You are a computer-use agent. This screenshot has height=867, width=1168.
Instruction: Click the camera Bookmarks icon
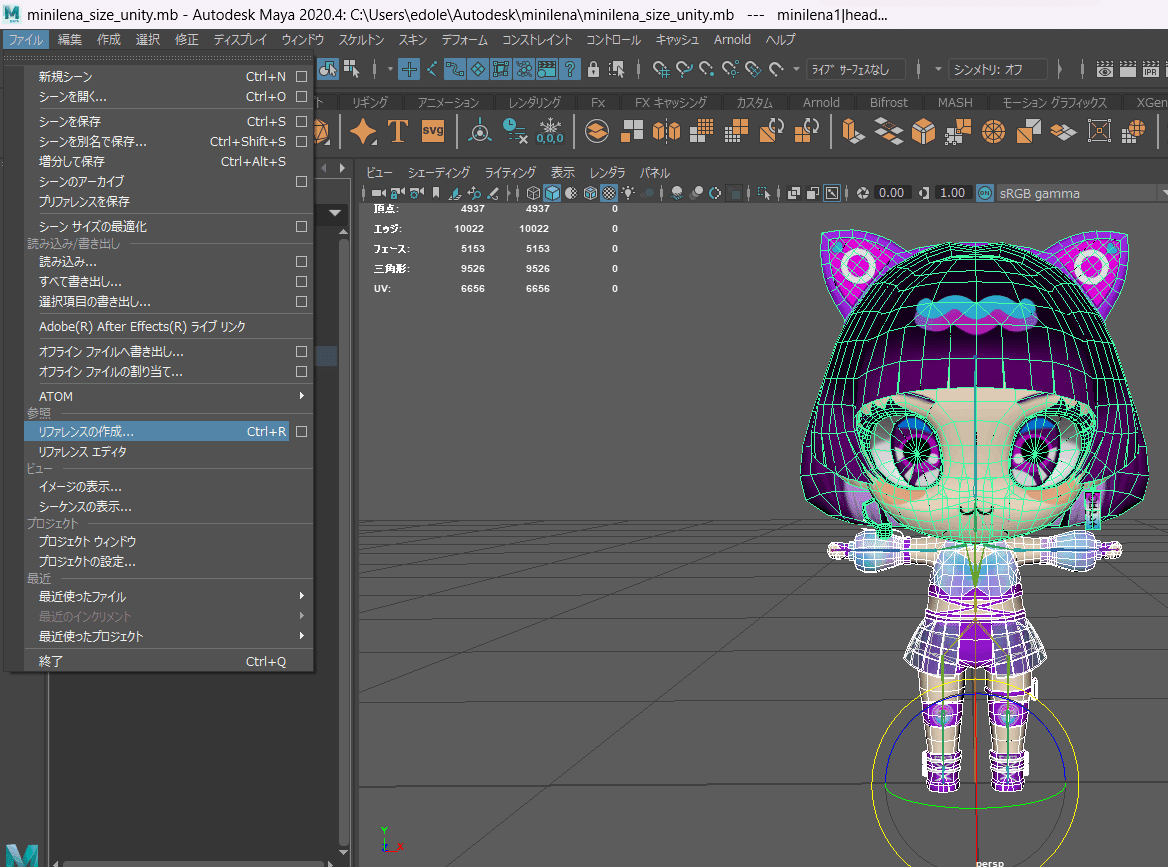(436, 193)
